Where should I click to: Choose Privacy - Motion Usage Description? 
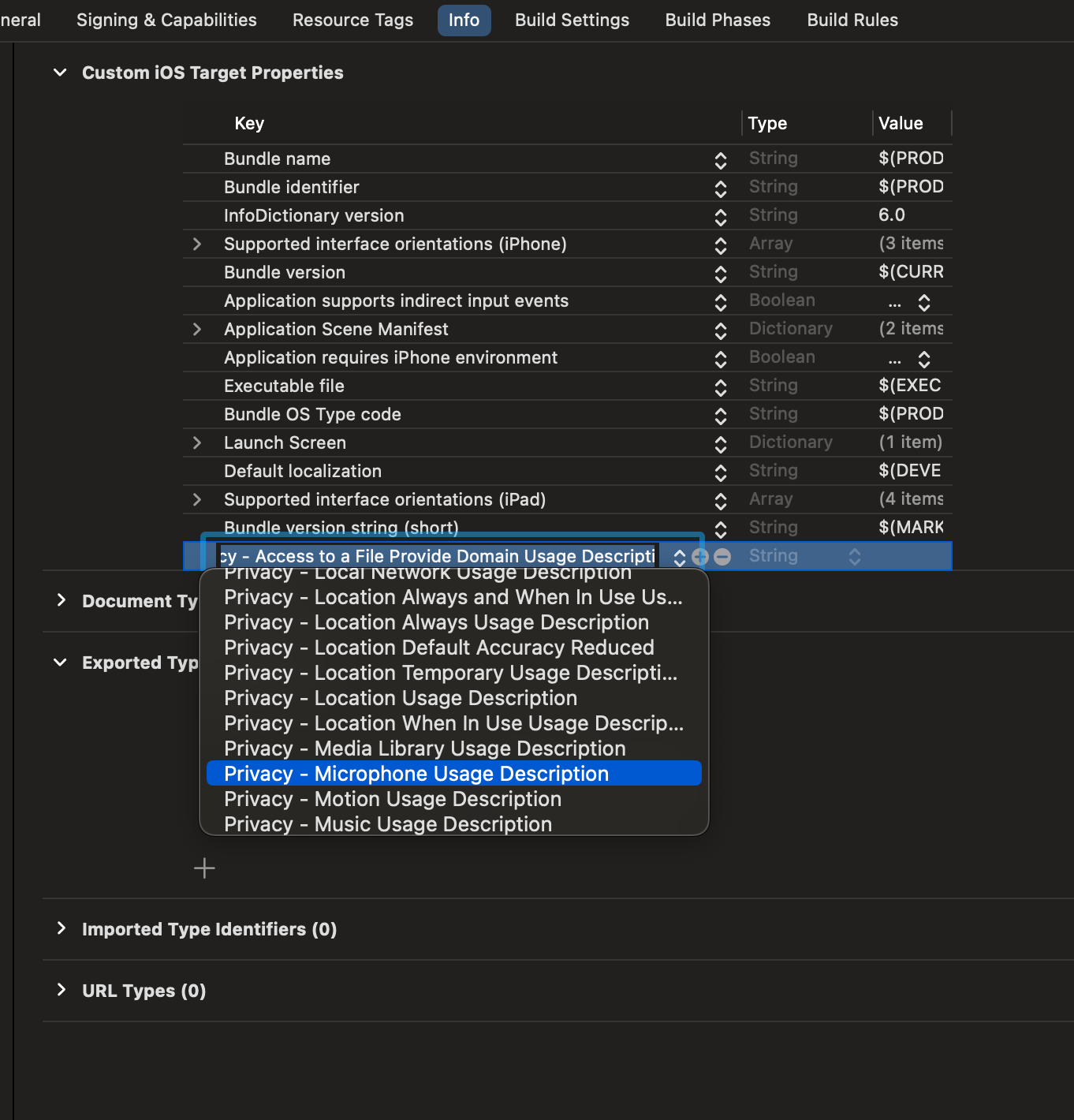(453, 799)
